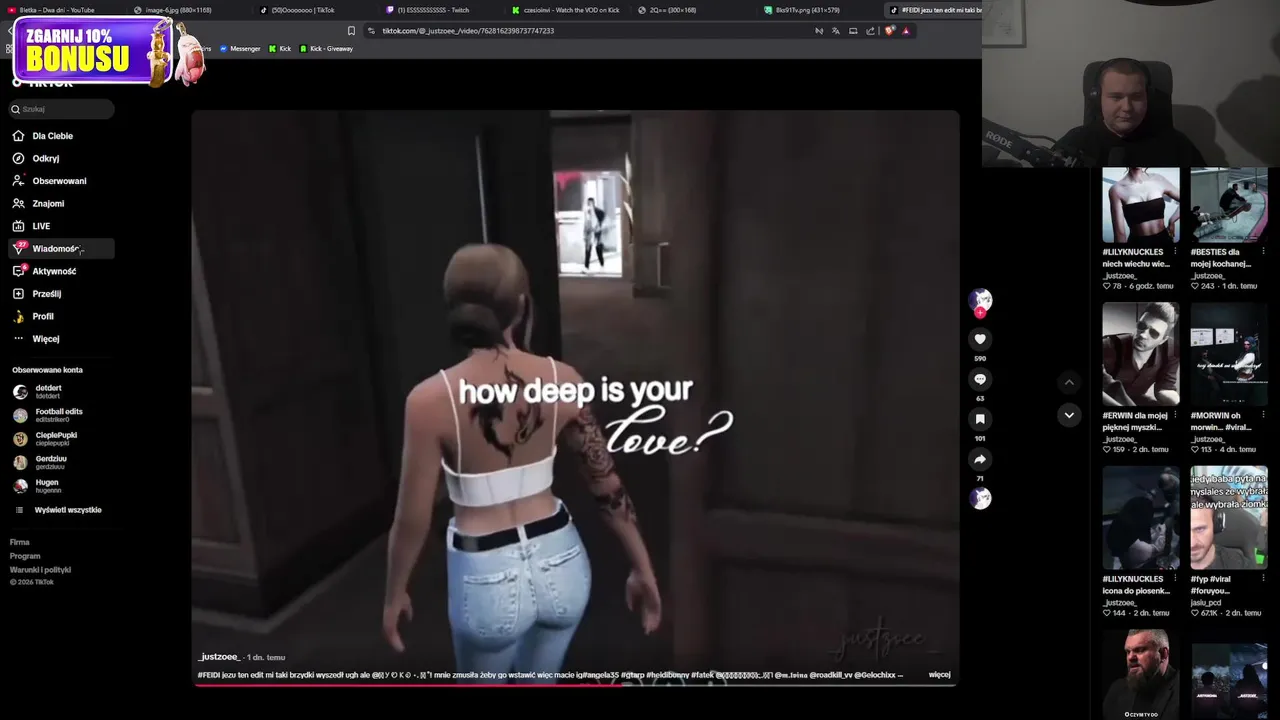The width and height of the screenshot is (1280, 720).
Task: Open the spinning music disc below share
Action: [980, 498]
